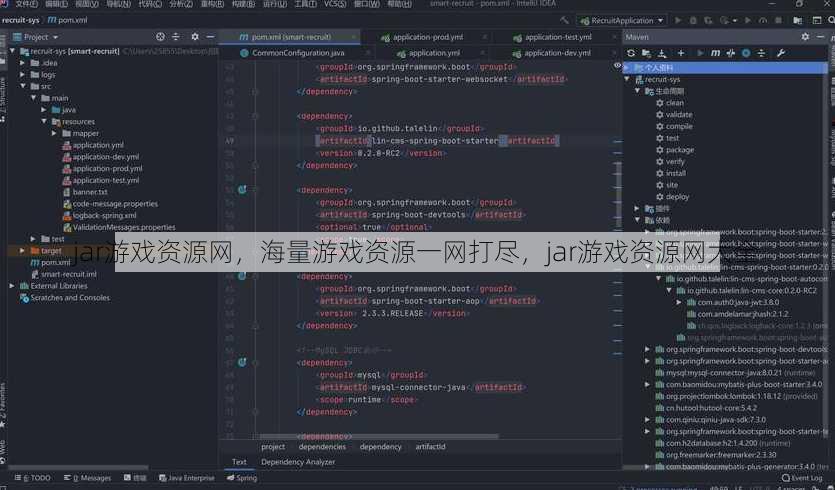Expand External Libraries node
The height and width of the screenshot is (490, 835).
12,285
